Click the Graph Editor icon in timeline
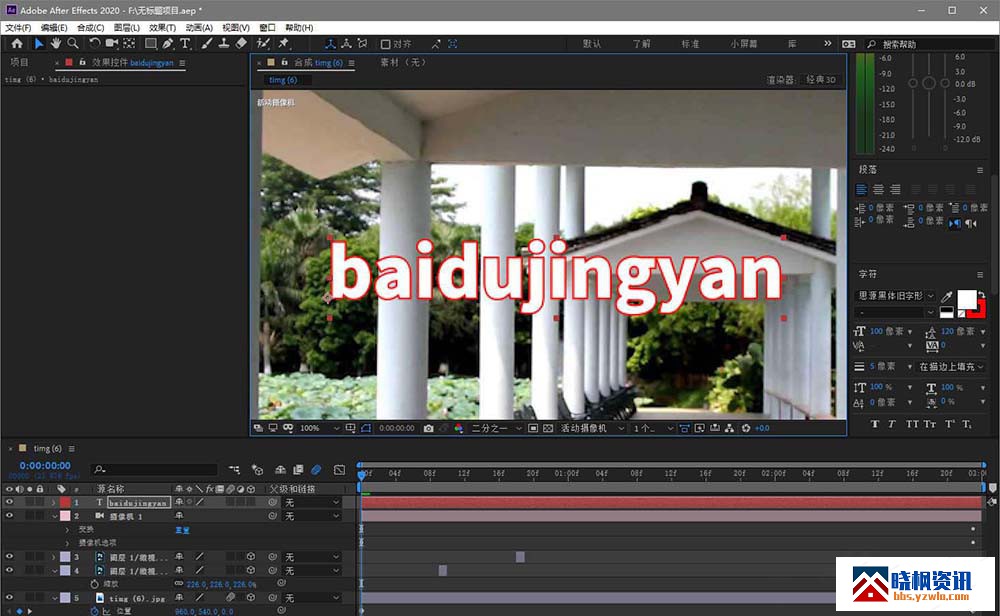The width and height of the screenshot is (1000, 616). (x=339, y=470)
